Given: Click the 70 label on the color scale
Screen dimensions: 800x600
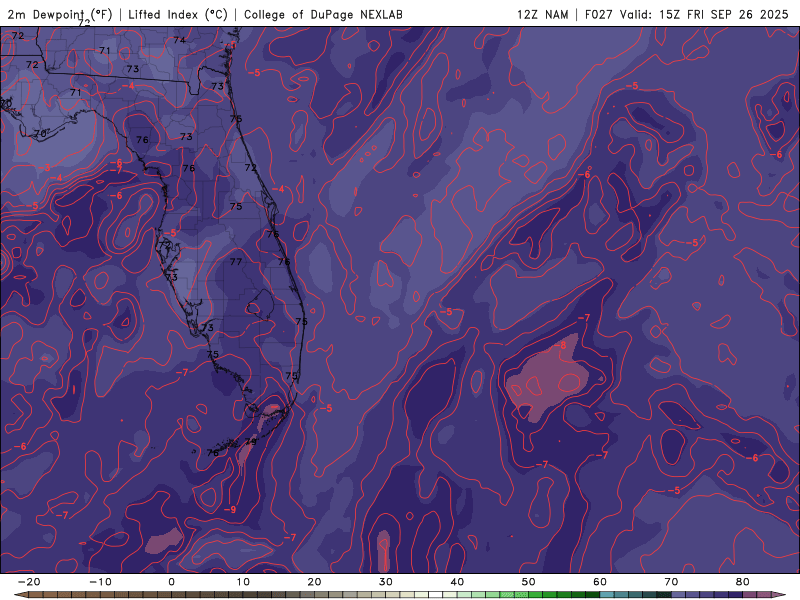Looking at the screenshot, I should 671,582.
